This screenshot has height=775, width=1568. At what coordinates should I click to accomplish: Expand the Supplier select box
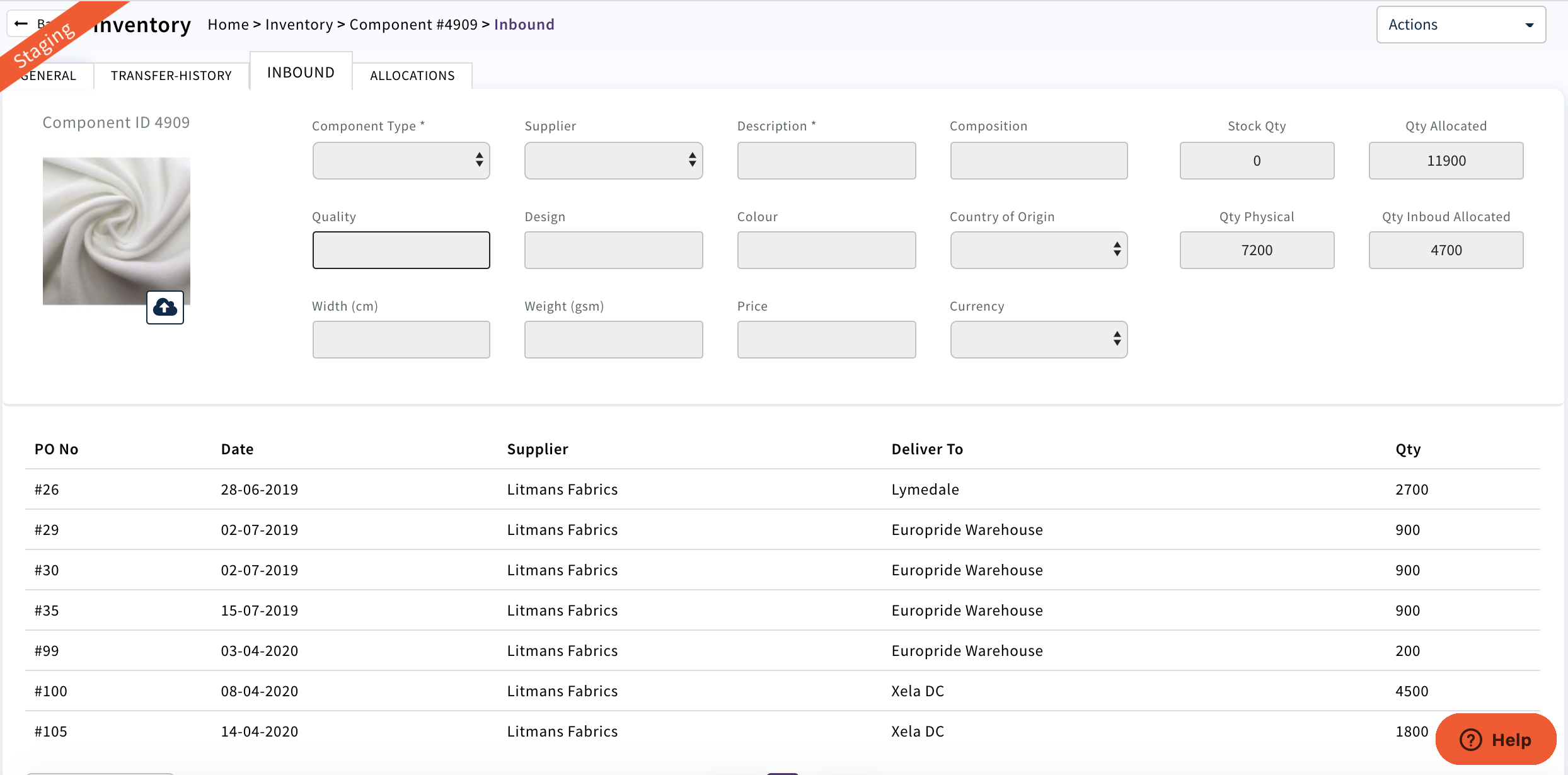click(613, 161)
